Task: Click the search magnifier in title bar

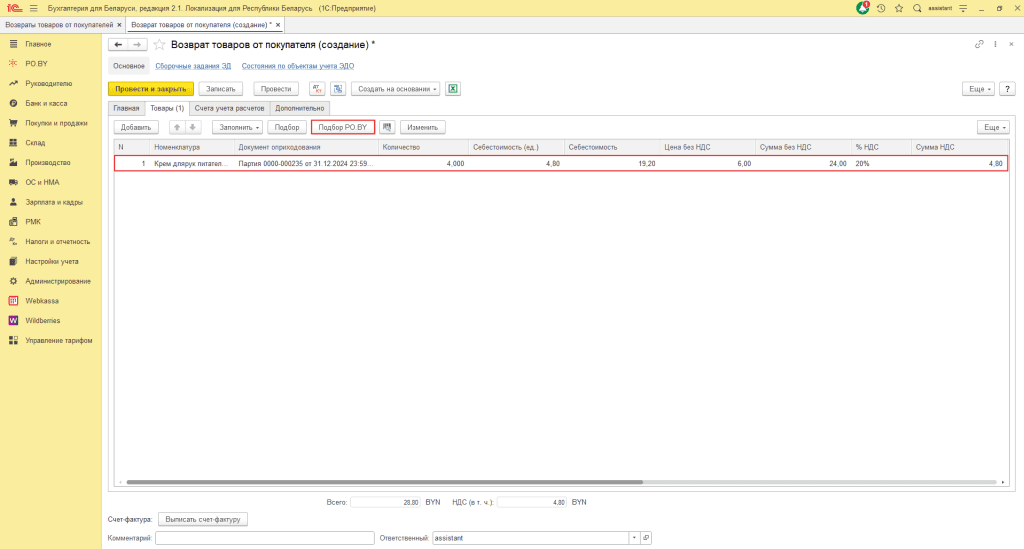Action: coord(917,8)
